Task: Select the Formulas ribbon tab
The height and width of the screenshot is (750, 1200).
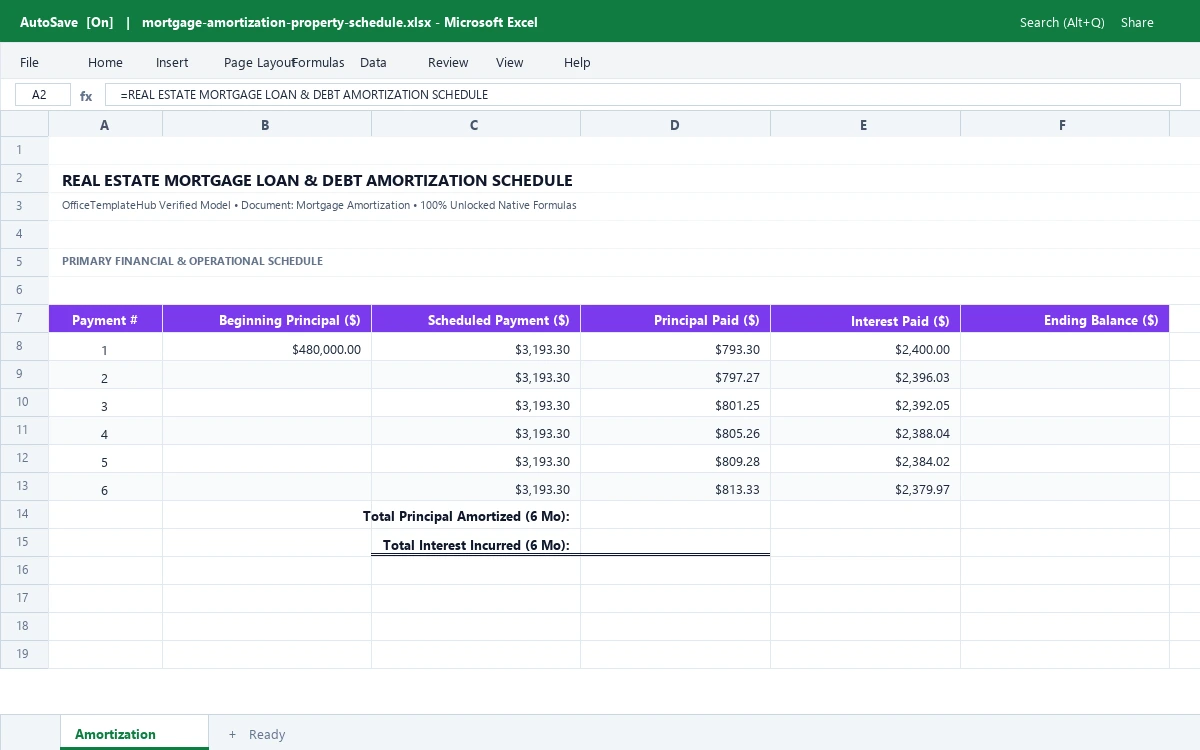Action: [x=319, y=62]
